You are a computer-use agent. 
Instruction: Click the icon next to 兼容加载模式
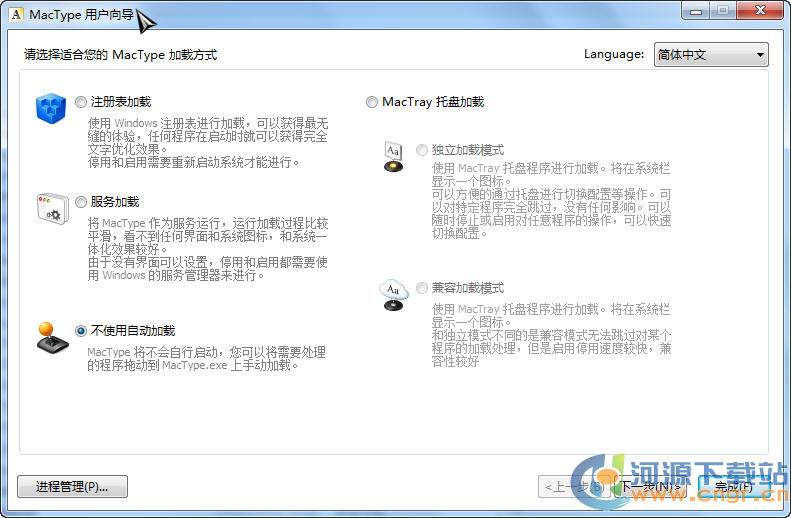tap(394, 295)
